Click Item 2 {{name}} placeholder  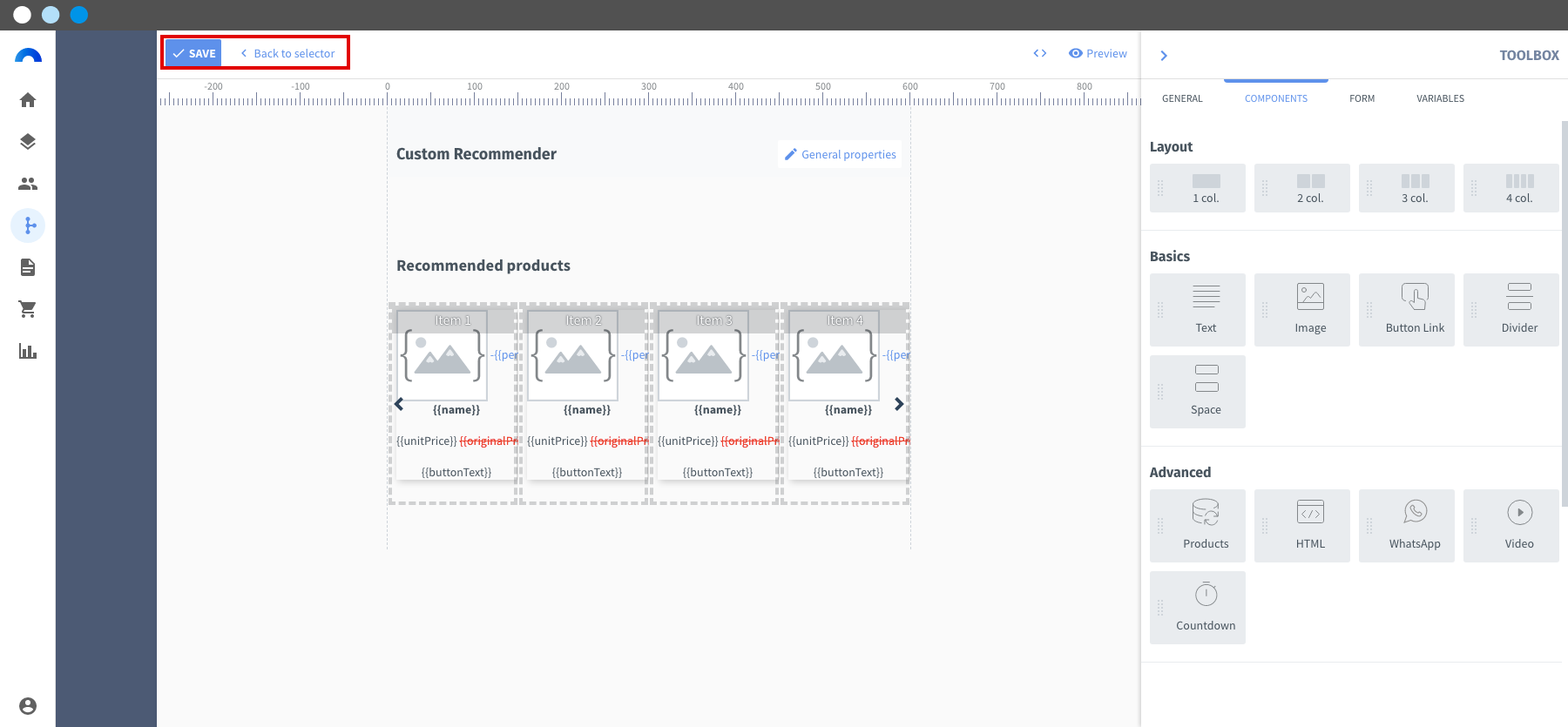coord(587,409)
